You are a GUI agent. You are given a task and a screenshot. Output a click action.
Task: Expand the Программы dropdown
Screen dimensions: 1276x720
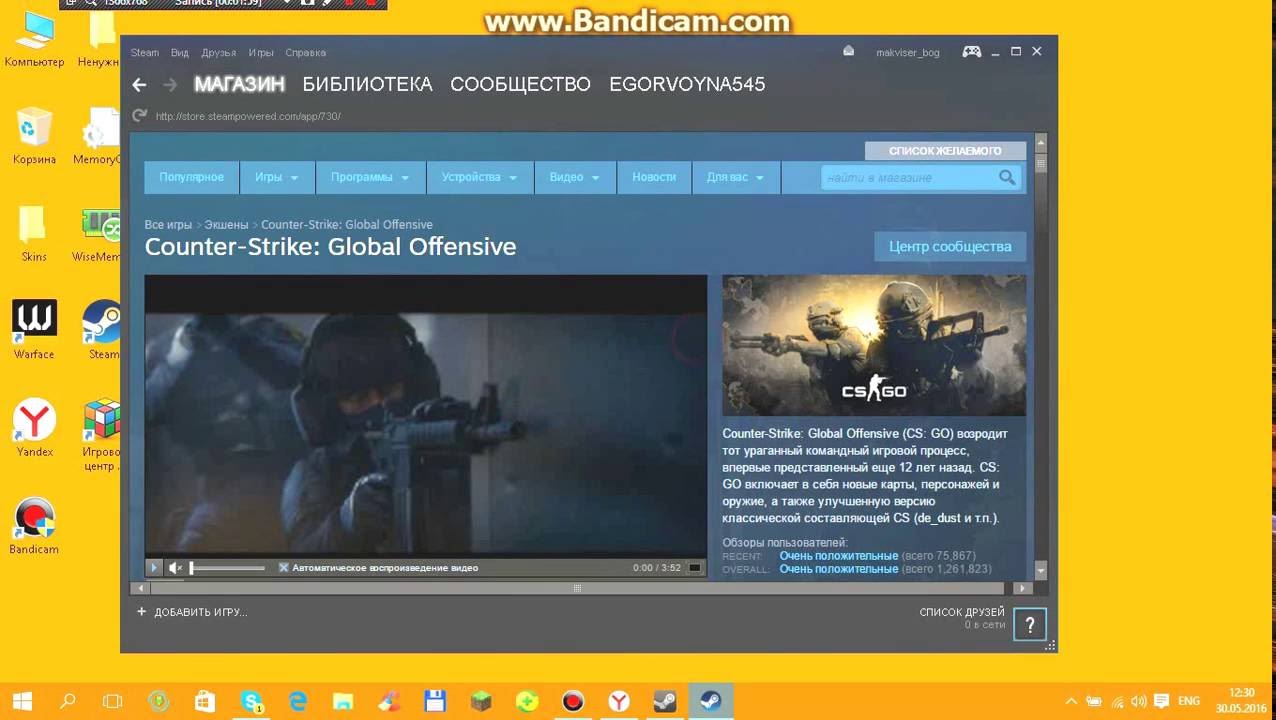[370, 177]
